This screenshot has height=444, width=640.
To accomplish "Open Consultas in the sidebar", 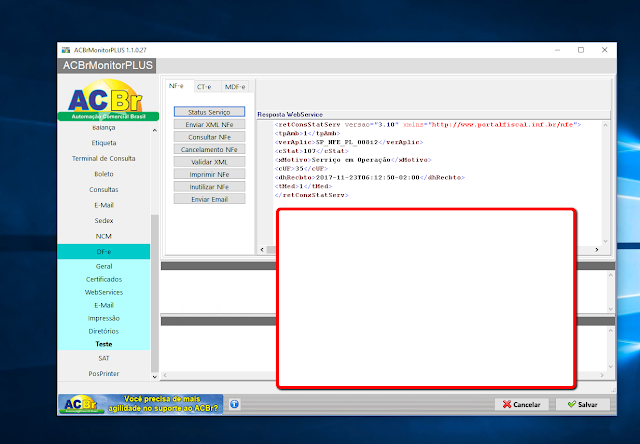I will [104, 189].
